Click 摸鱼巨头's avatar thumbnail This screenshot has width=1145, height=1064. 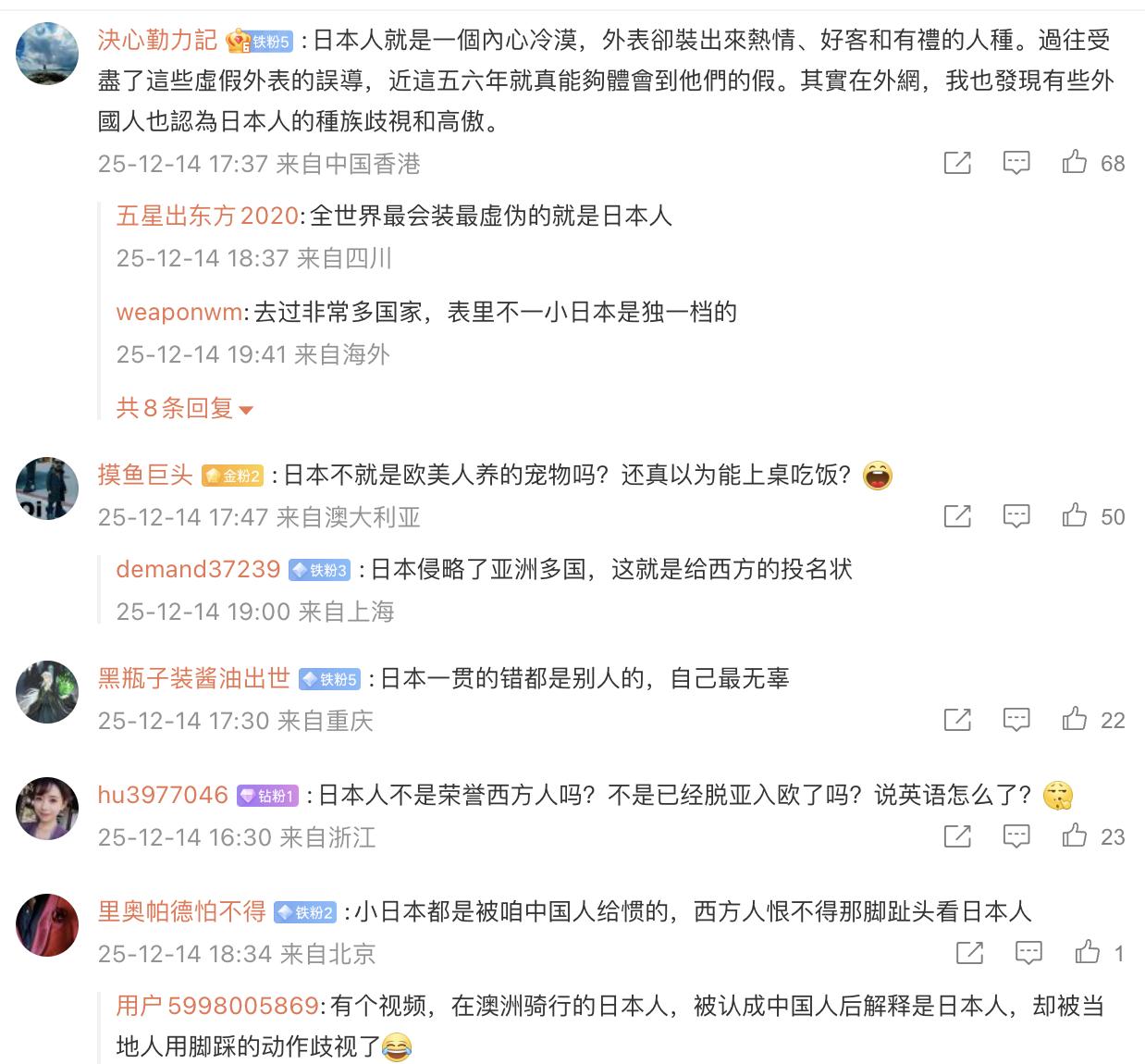47,488
